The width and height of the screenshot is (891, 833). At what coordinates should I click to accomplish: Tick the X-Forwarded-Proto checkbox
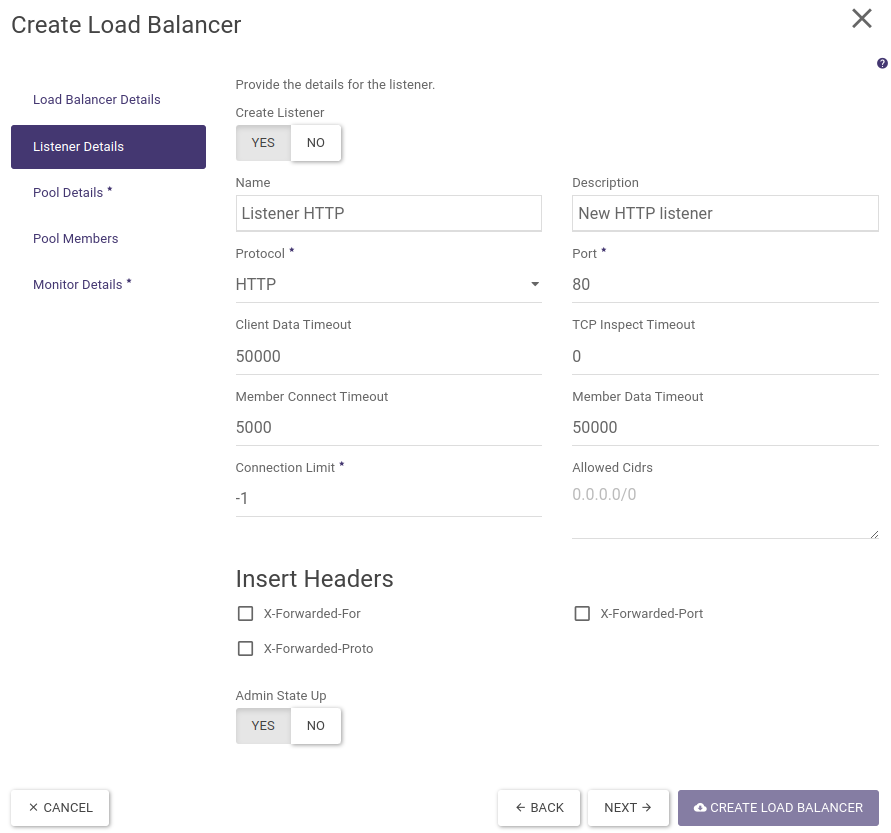[x=245, y=649]
